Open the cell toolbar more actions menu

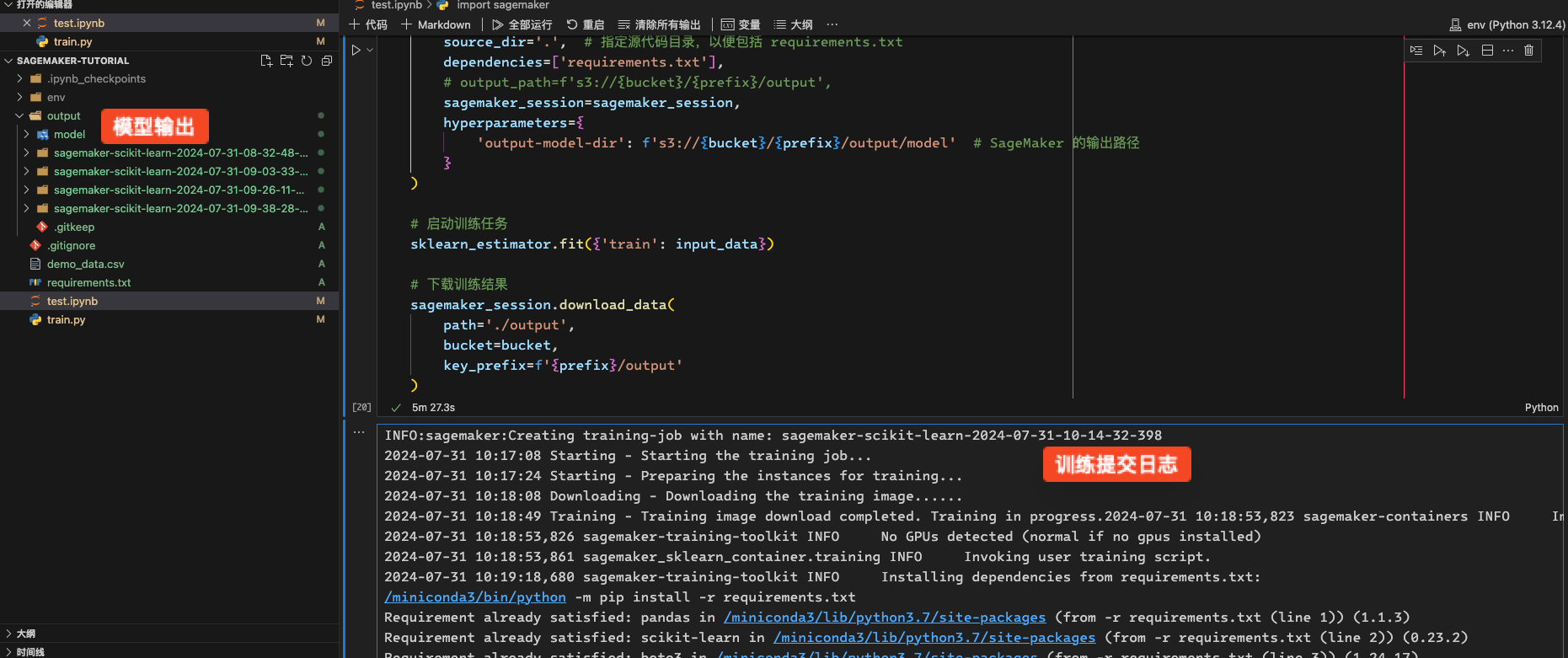coord(1508,51)
